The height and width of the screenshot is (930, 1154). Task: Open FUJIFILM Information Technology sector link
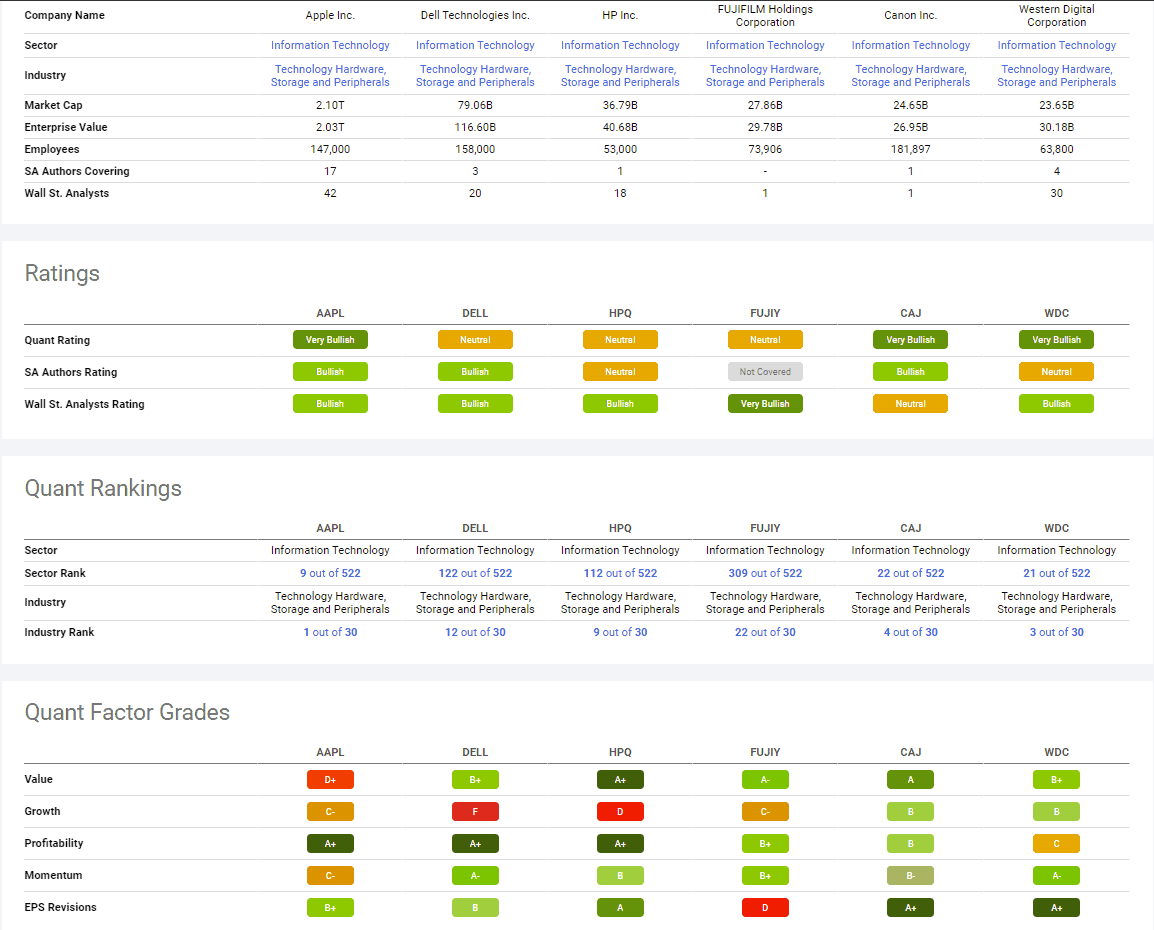(765, 45)
